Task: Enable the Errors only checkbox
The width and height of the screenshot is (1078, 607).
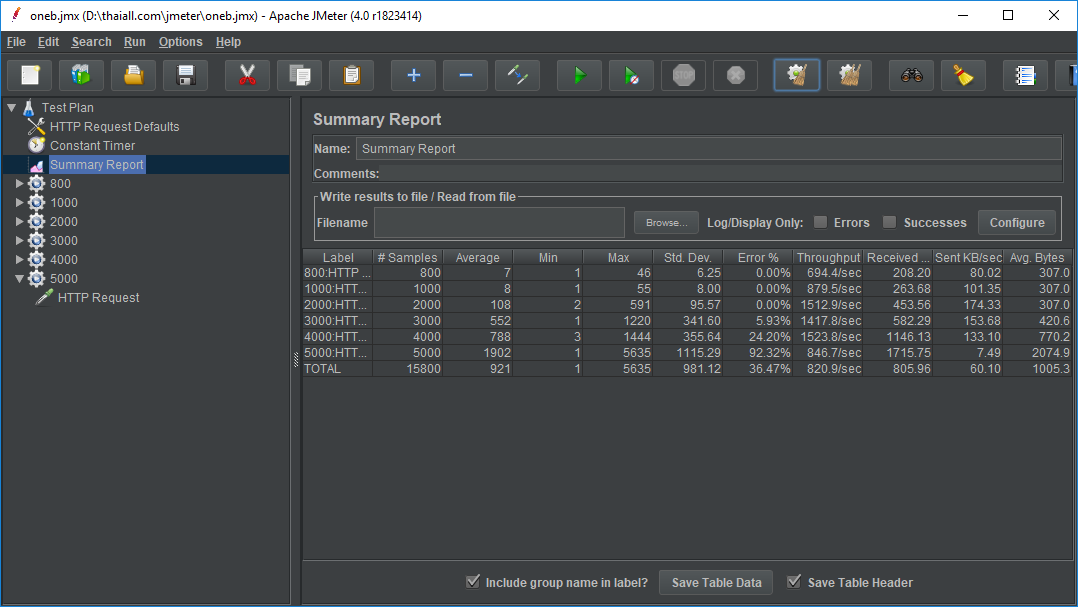Action: pos(820,222)
